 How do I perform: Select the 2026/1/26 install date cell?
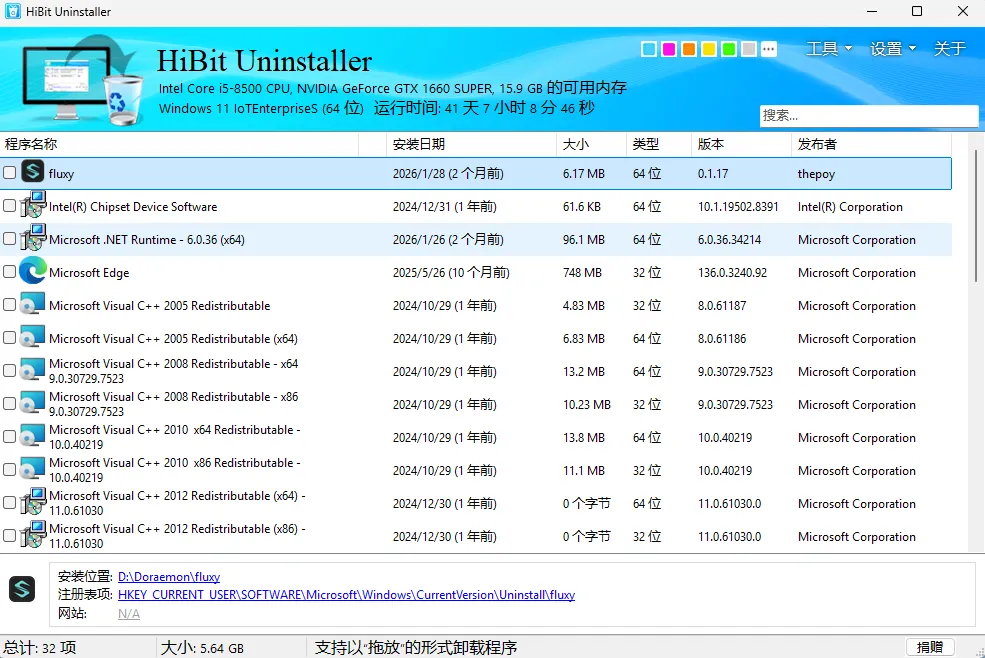tap(448, 239)
